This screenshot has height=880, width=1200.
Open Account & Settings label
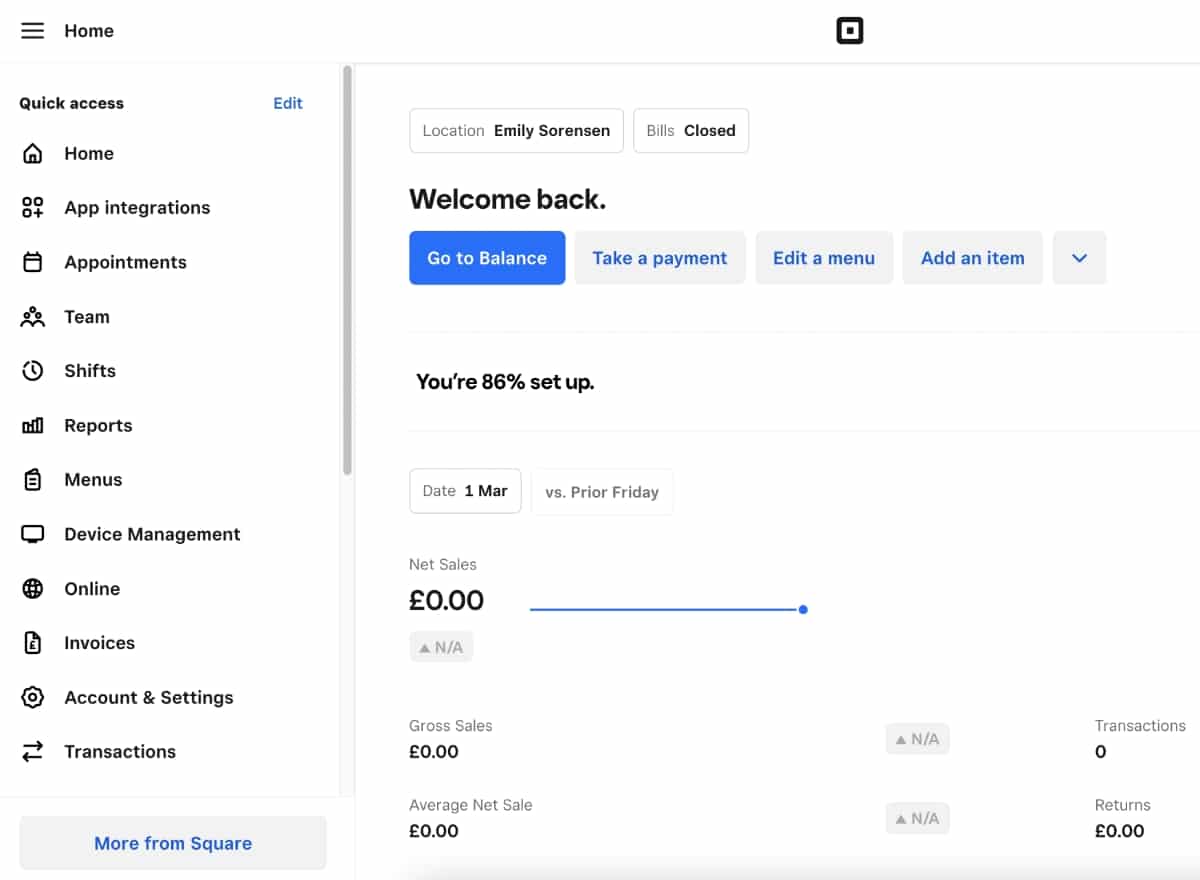tap(149, 697)
